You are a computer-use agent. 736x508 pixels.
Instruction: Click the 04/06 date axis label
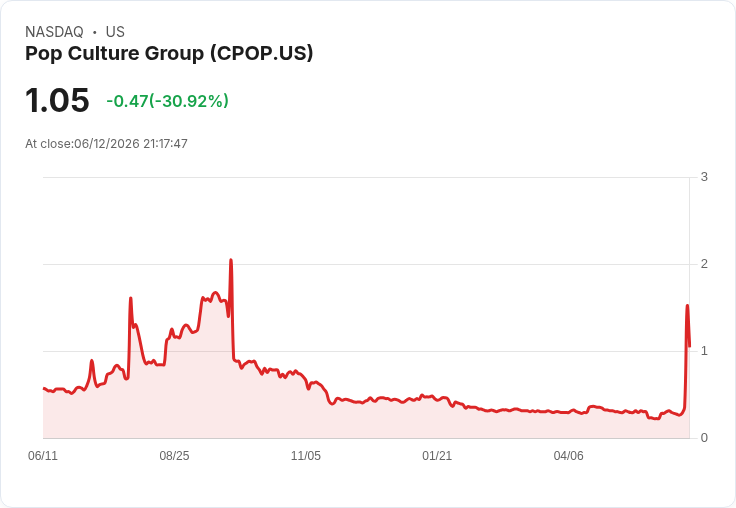pyautogui.click(x=568, y=456)
